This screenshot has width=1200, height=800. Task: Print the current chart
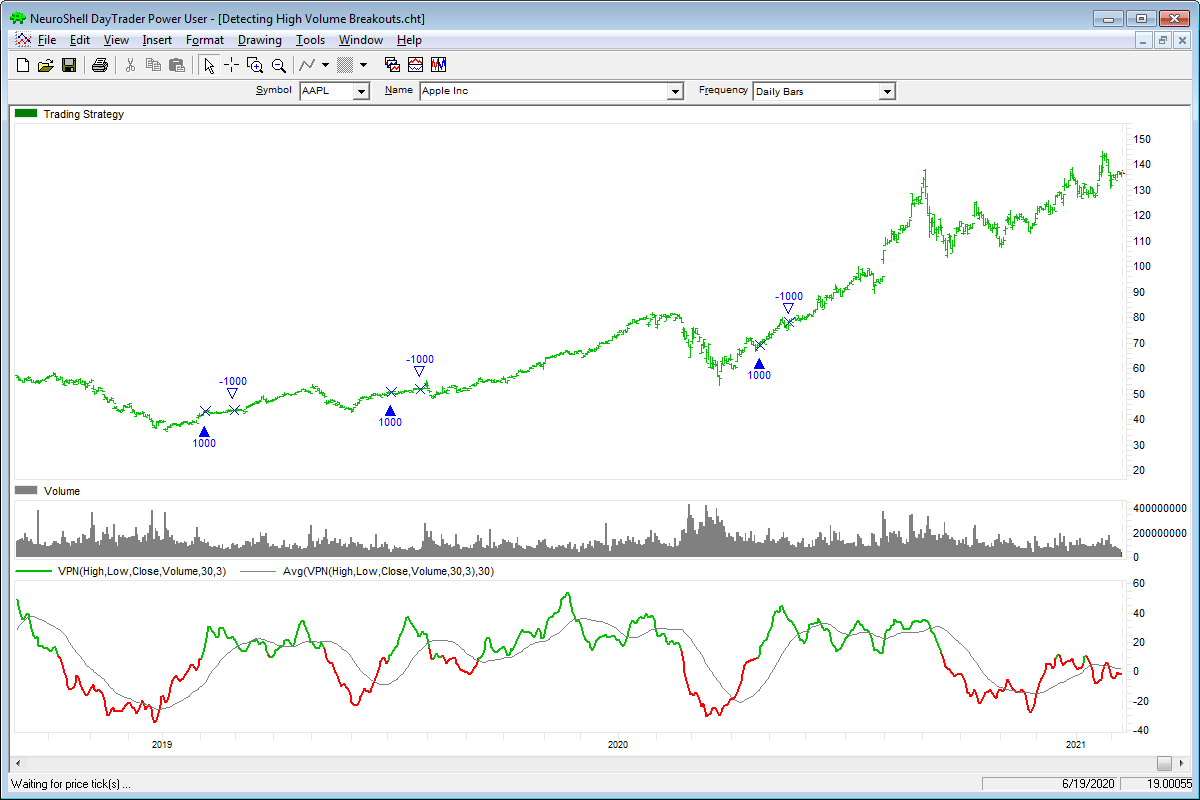click(99, 65)
